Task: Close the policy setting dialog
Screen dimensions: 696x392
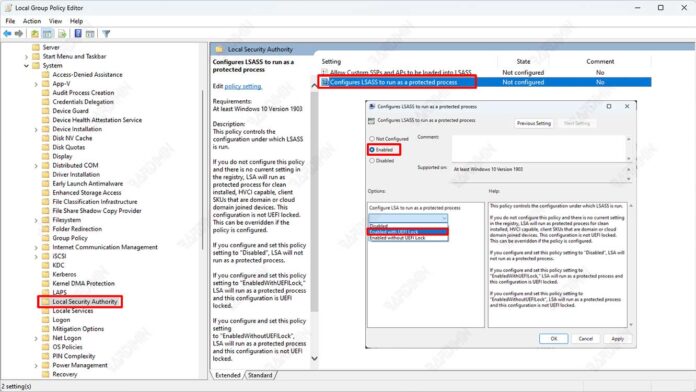Action: 627,107
